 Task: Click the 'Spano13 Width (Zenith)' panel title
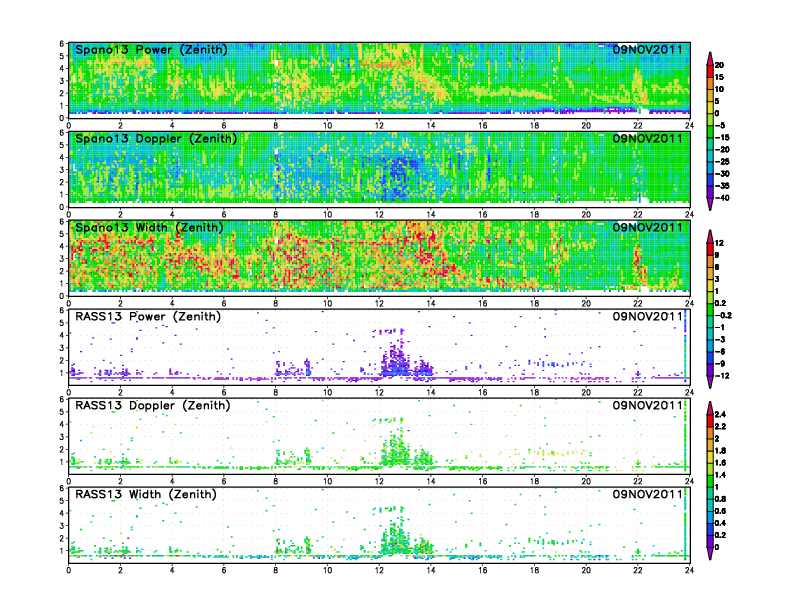tap(149, 228)
